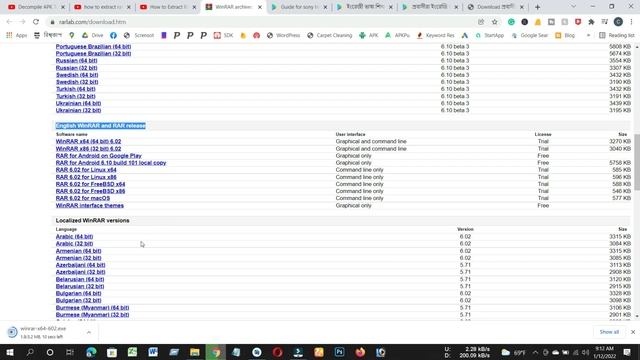Open the Excel taskbar icon
Image resolution: width=640 pixels, height=360 pixels.
click(132, 352)
